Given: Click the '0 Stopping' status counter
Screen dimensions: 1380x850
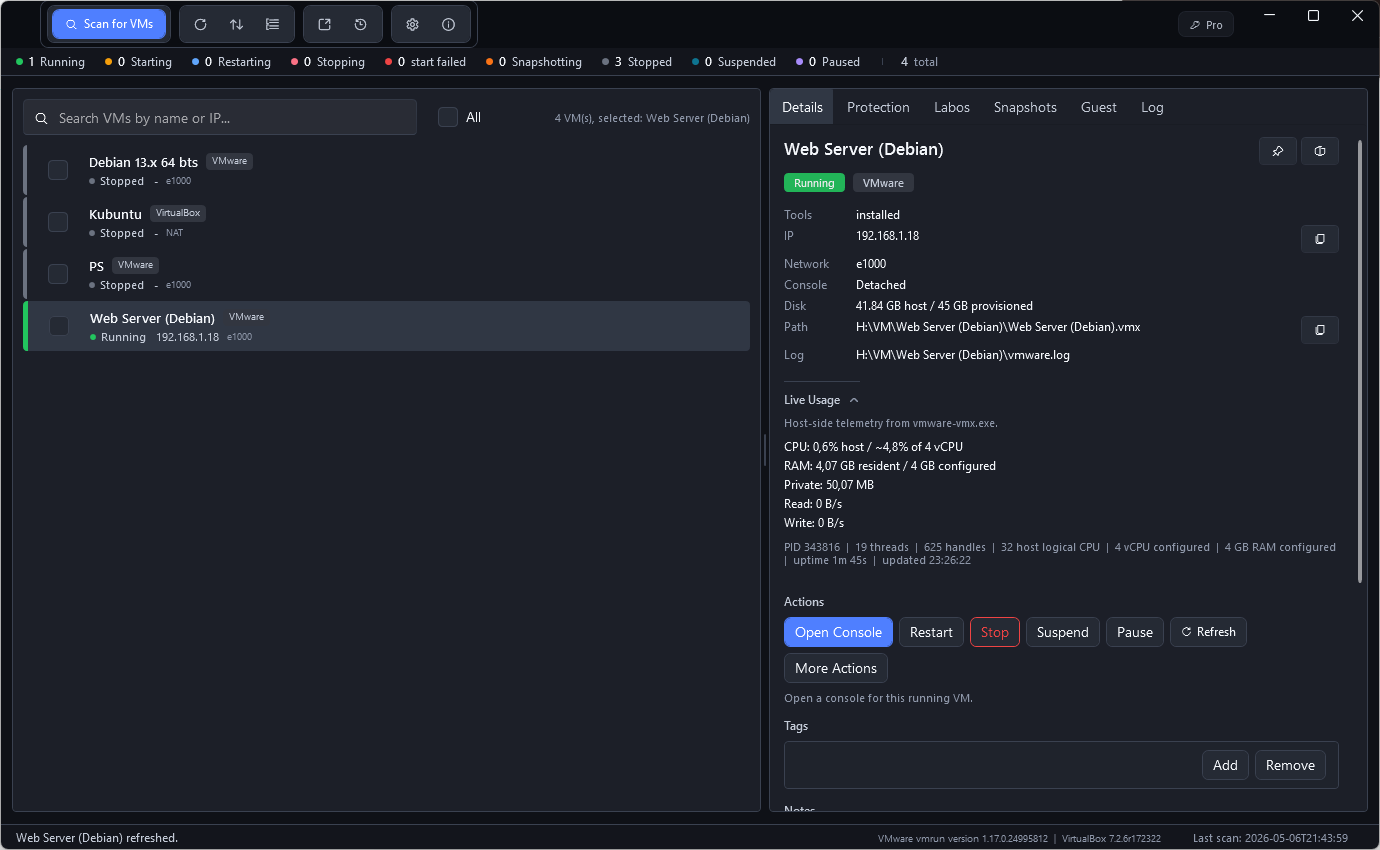Looking at the screenshot, I should tap(328, 62).
